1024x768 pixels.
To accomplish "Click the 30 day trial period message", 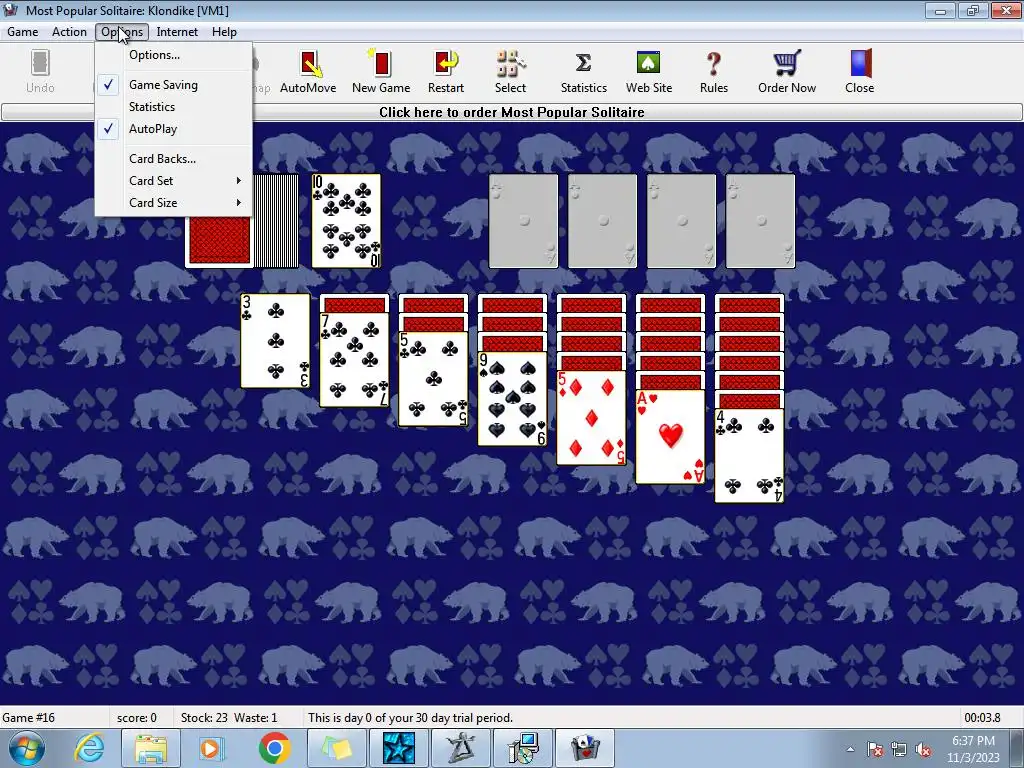I will click(410, 718).
